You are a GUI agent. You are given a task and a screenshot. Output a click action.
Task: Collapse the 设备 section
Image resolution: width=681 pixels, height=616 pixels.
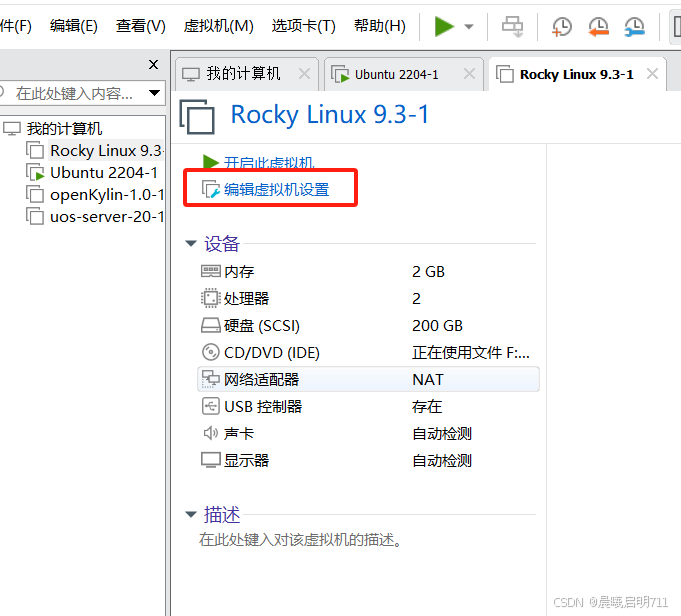pyautogui.click(x=191, y=244)
